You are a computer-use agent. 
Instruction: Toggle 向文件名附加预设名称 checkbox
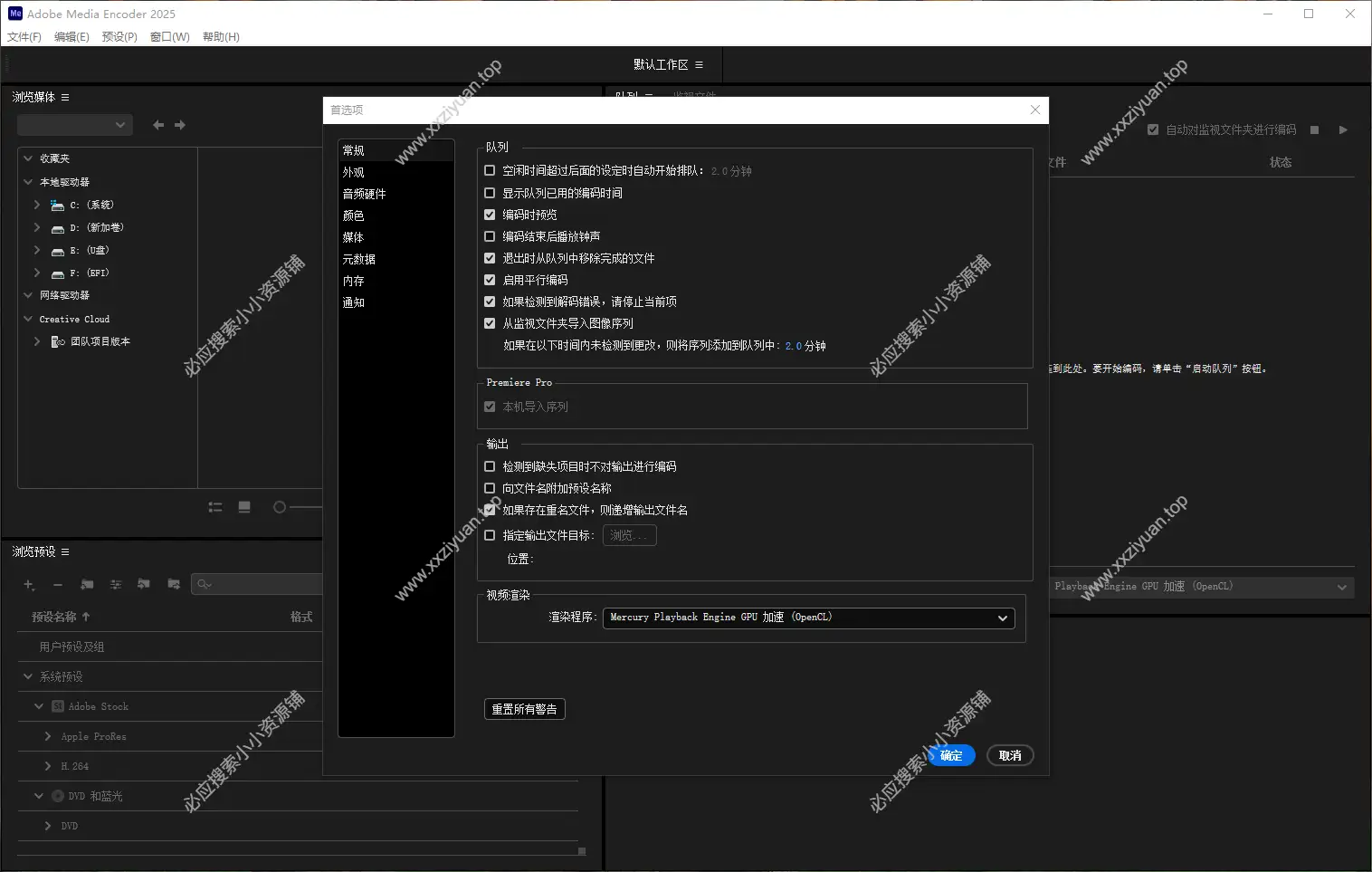pos(490,488)
